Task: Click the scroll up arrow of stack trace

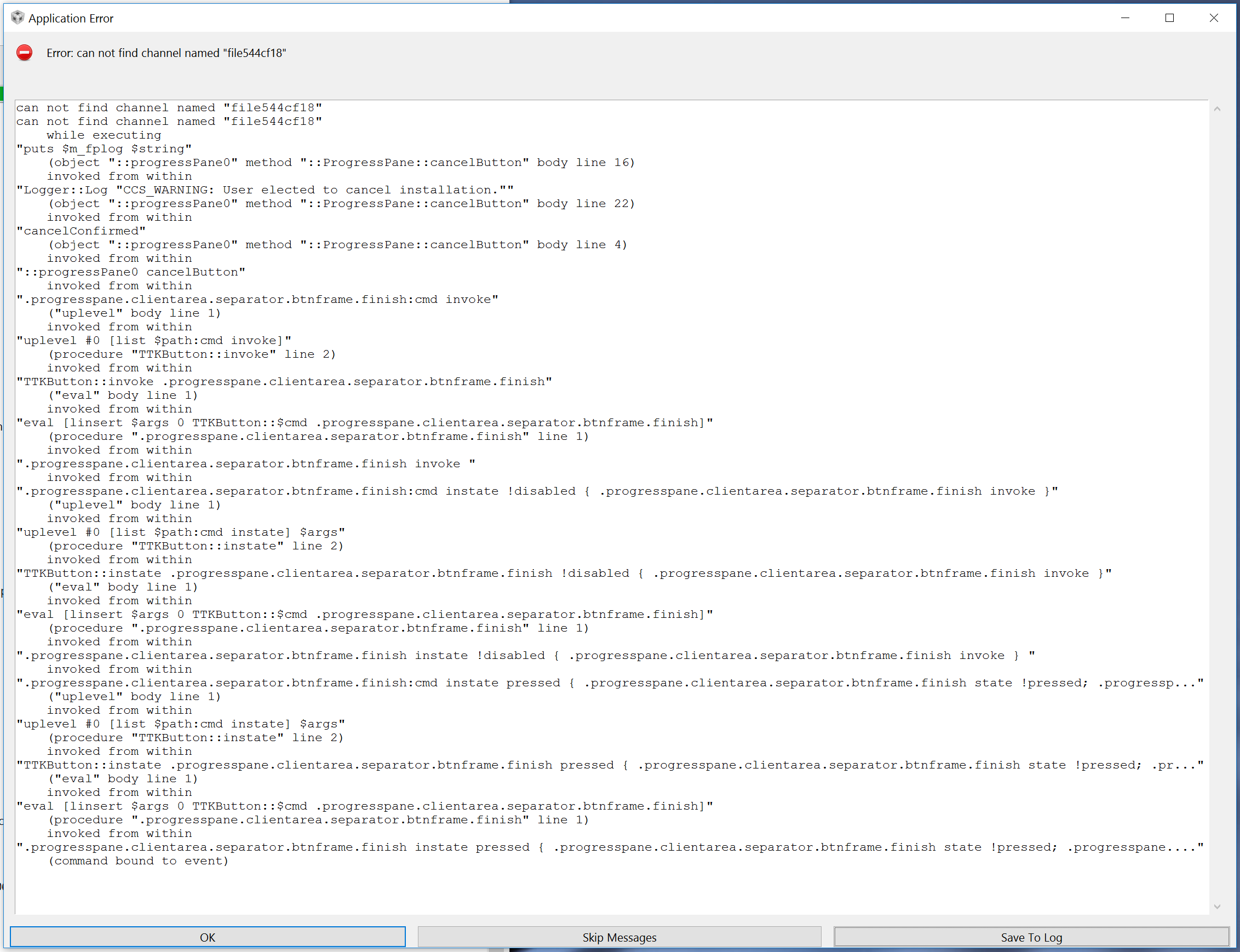Action: click(x=1217, y=109)
